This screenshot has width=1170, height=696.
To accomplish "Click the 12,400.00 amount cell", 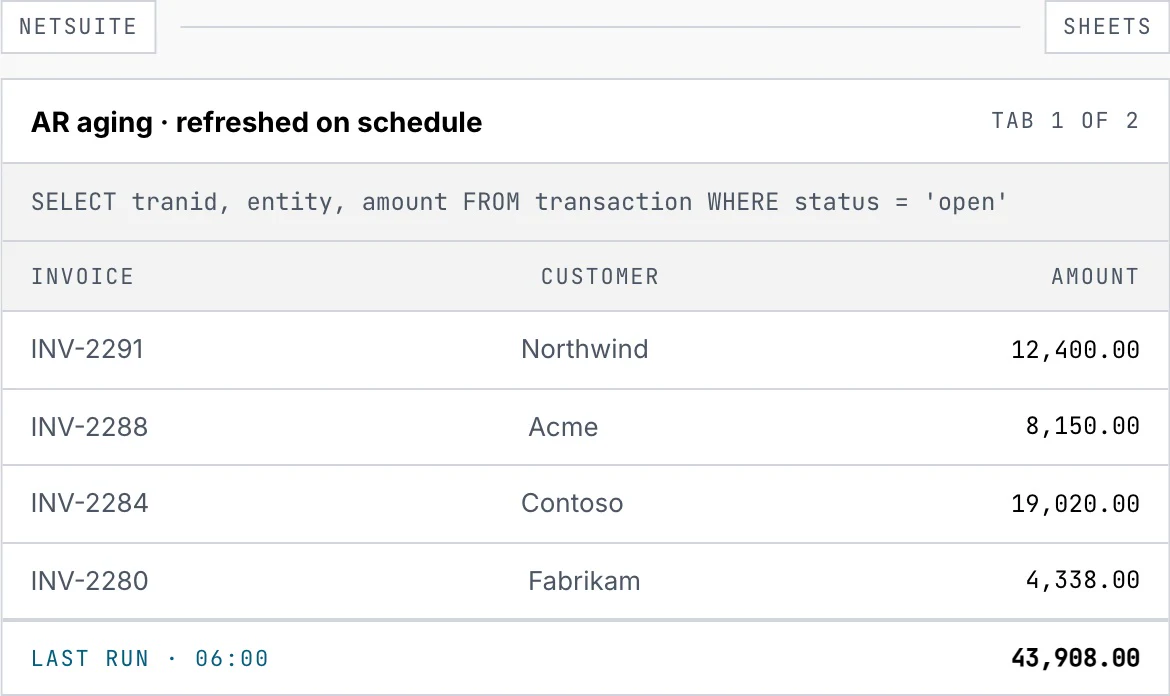I will [x=1075, y=350].
